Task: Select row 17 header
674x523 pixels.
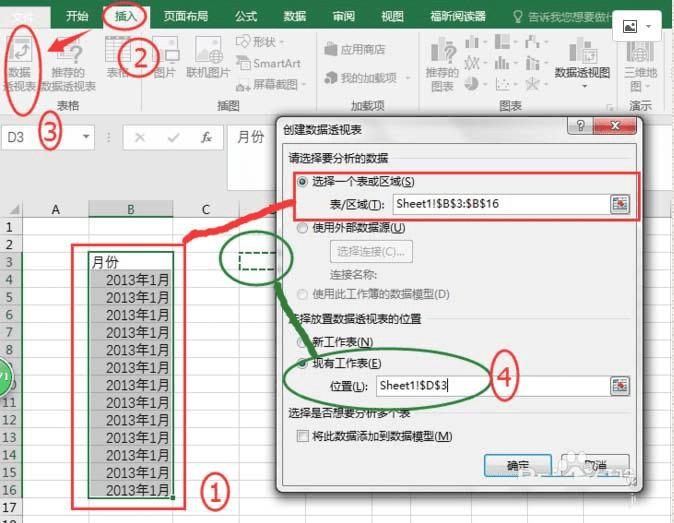Action: pos(9,508)
